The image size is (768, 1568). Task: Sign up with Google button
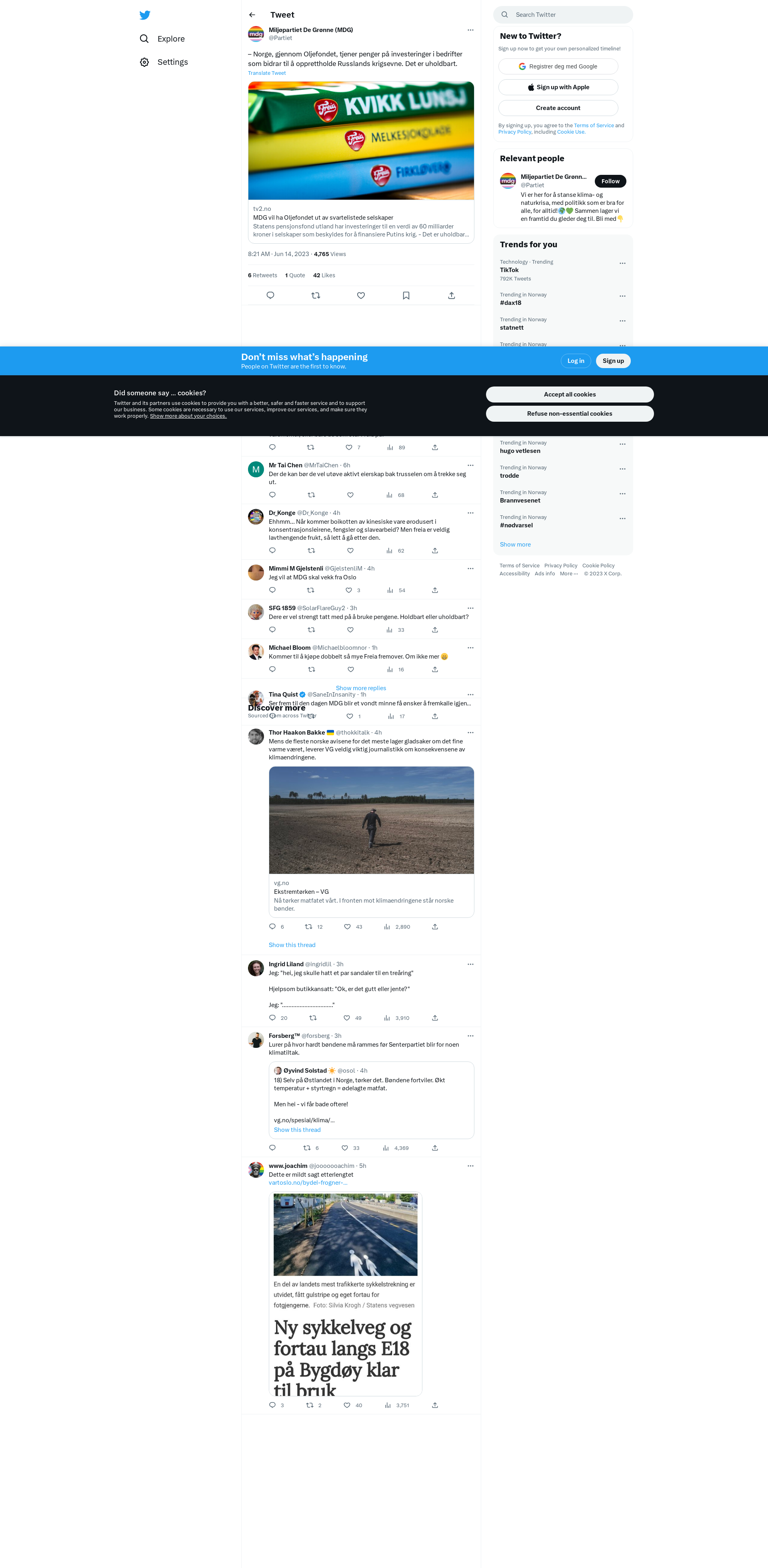click(x=558, y=66)
